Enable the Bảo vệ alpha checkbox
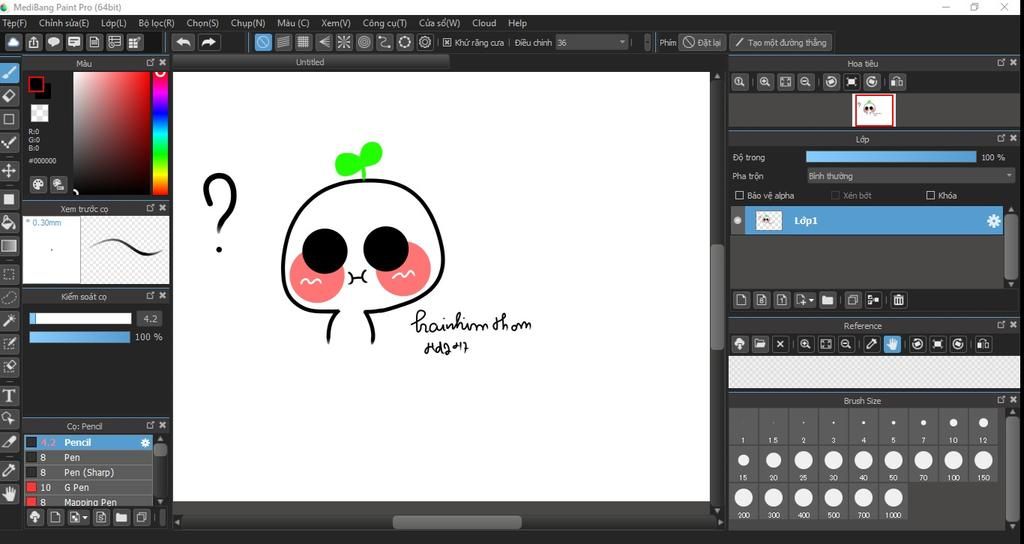This screenshot has height=544, width=1024. click(x=740, y=196)
